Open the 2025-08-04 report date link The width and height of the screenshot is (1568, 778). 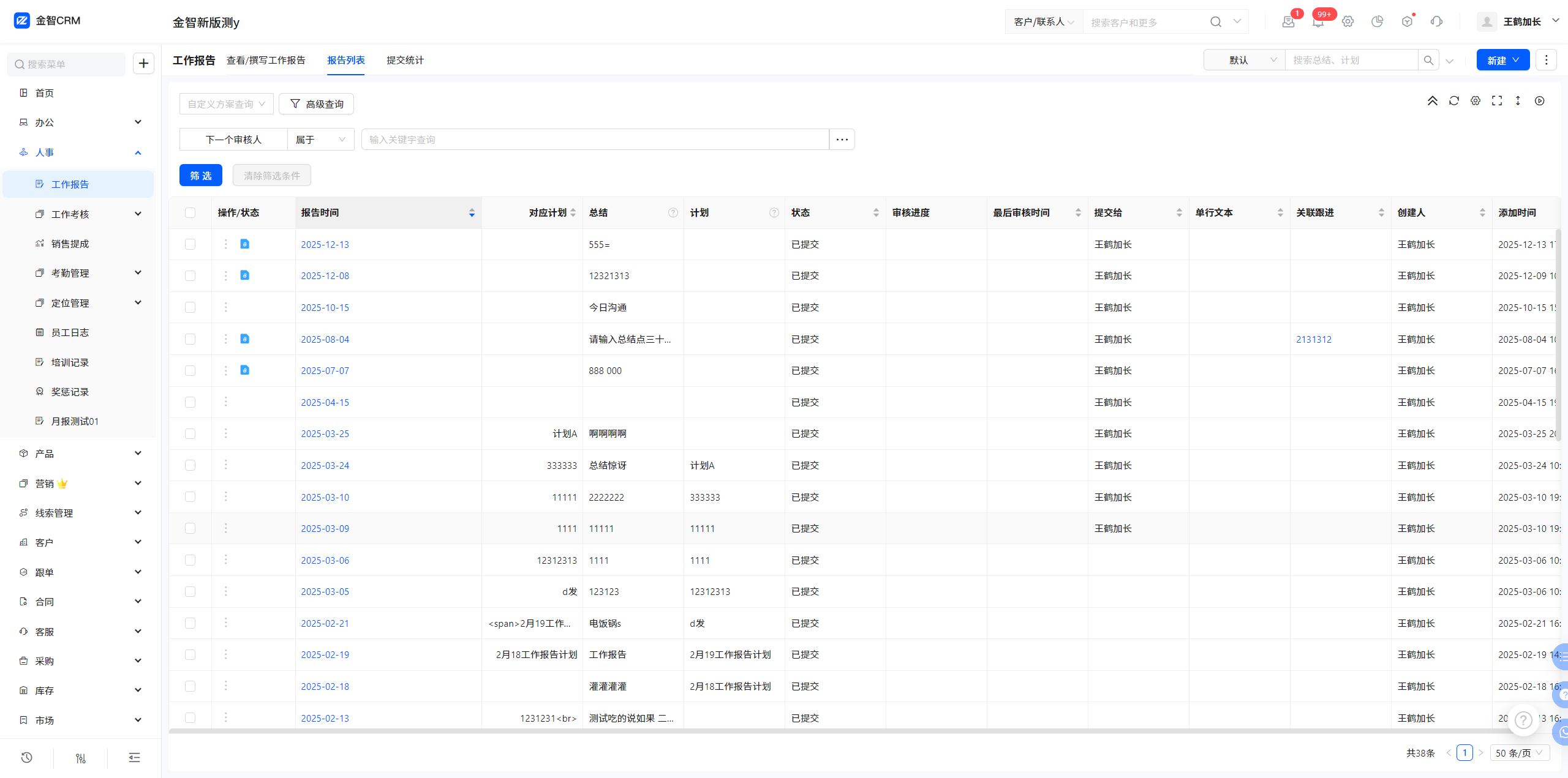click(325, 339)
